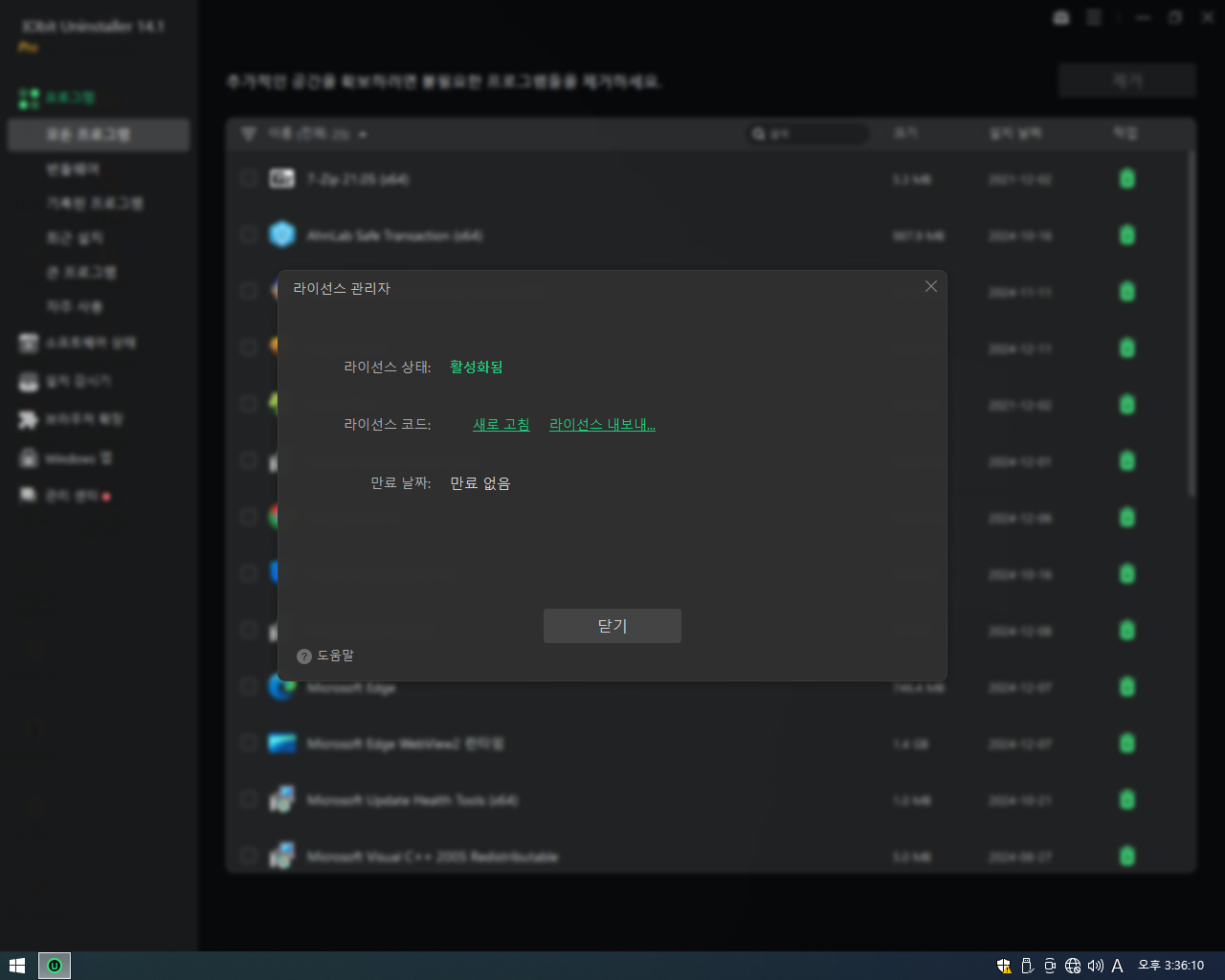Open the 도움말 help link
This screenshot has width=1225, height=980.
335,656
